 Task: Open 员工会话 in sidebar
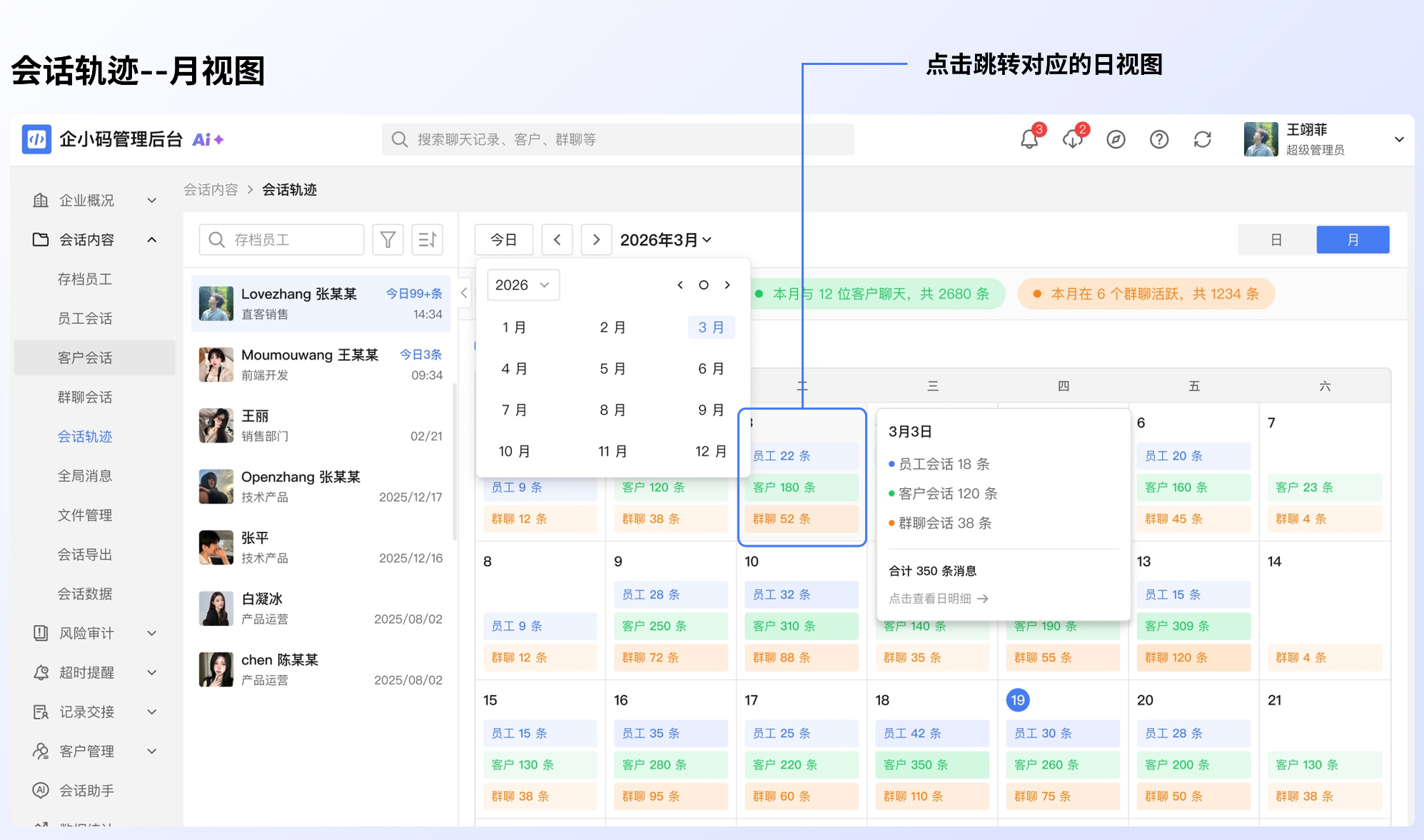coord(85,318)
